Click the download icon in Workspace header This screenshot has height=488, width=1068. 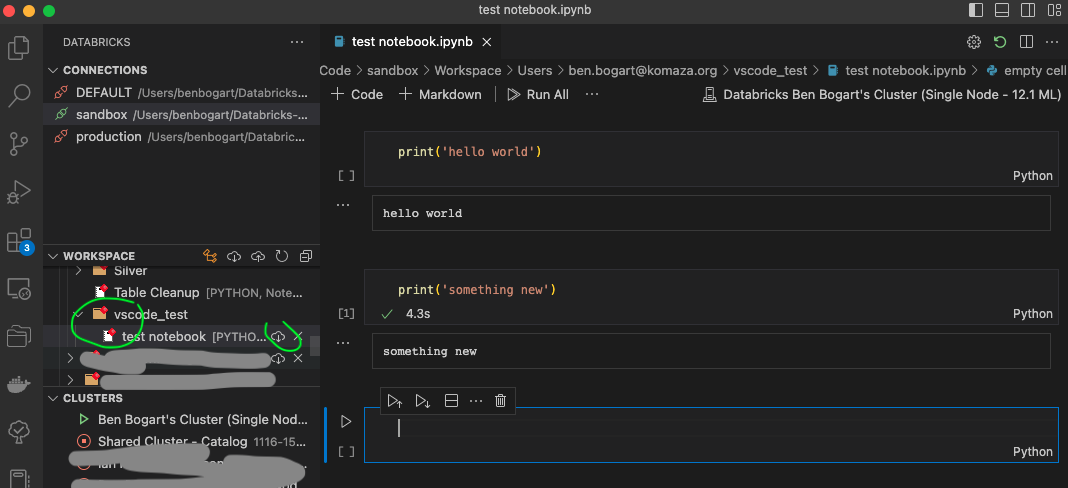(234, 256)
